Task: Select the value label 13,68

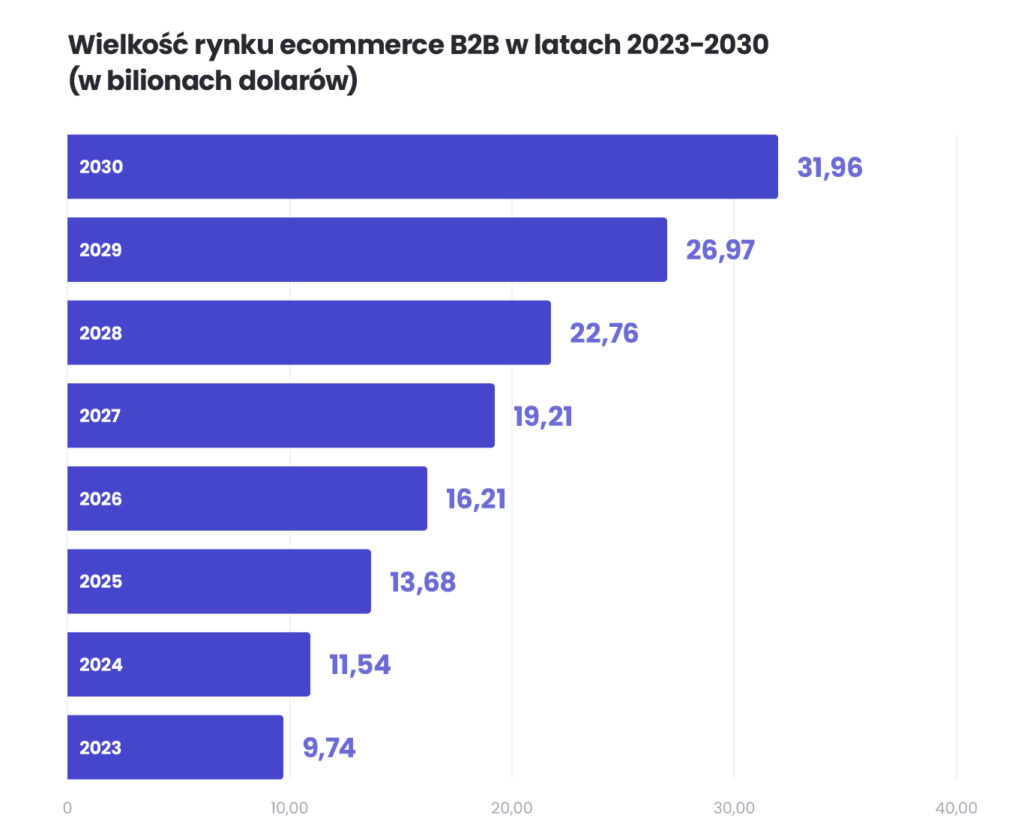Action: (420, 582)
